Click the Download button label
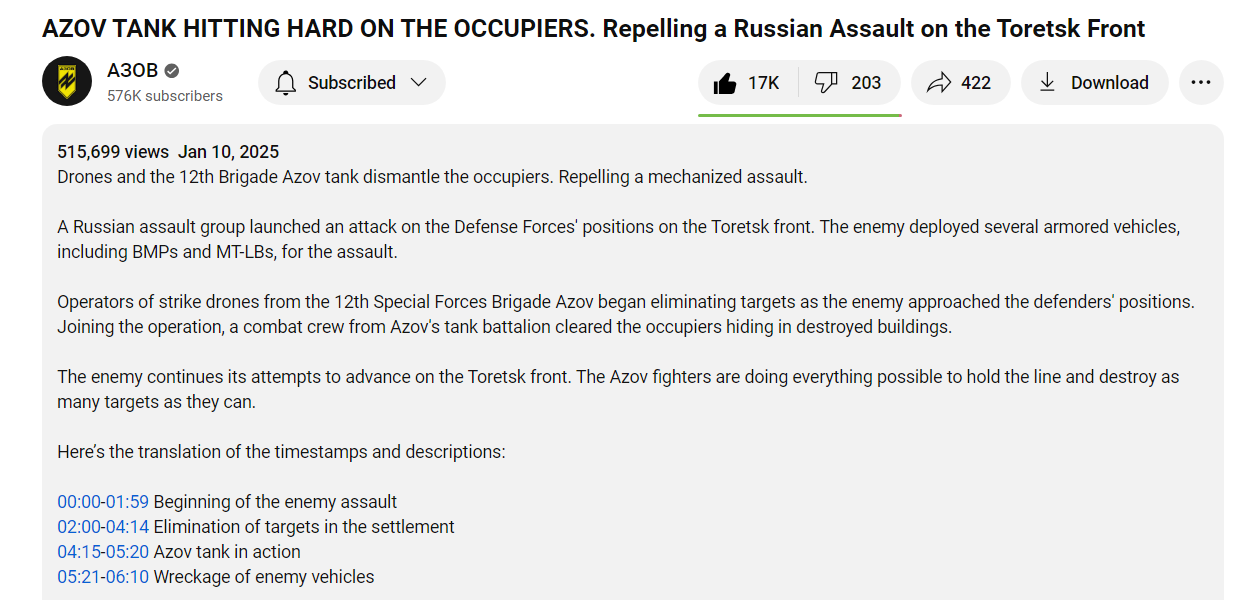 (x=1110, y=83)
